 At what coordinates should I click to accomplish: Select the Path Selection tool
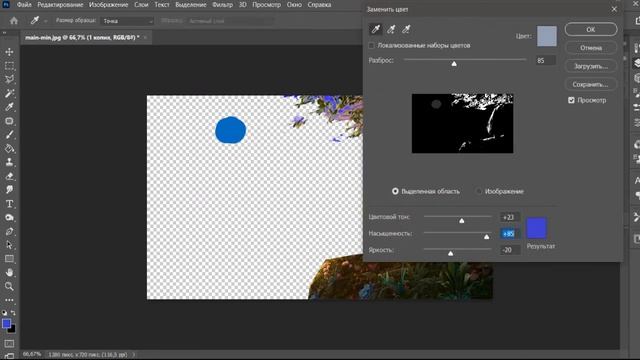pos(9,245)
